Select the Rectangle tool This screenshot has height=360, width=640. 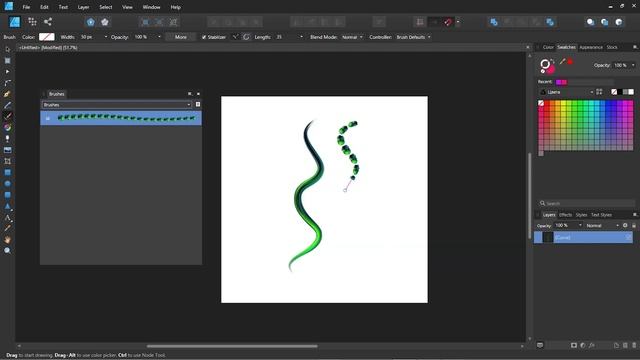(7, 172)
